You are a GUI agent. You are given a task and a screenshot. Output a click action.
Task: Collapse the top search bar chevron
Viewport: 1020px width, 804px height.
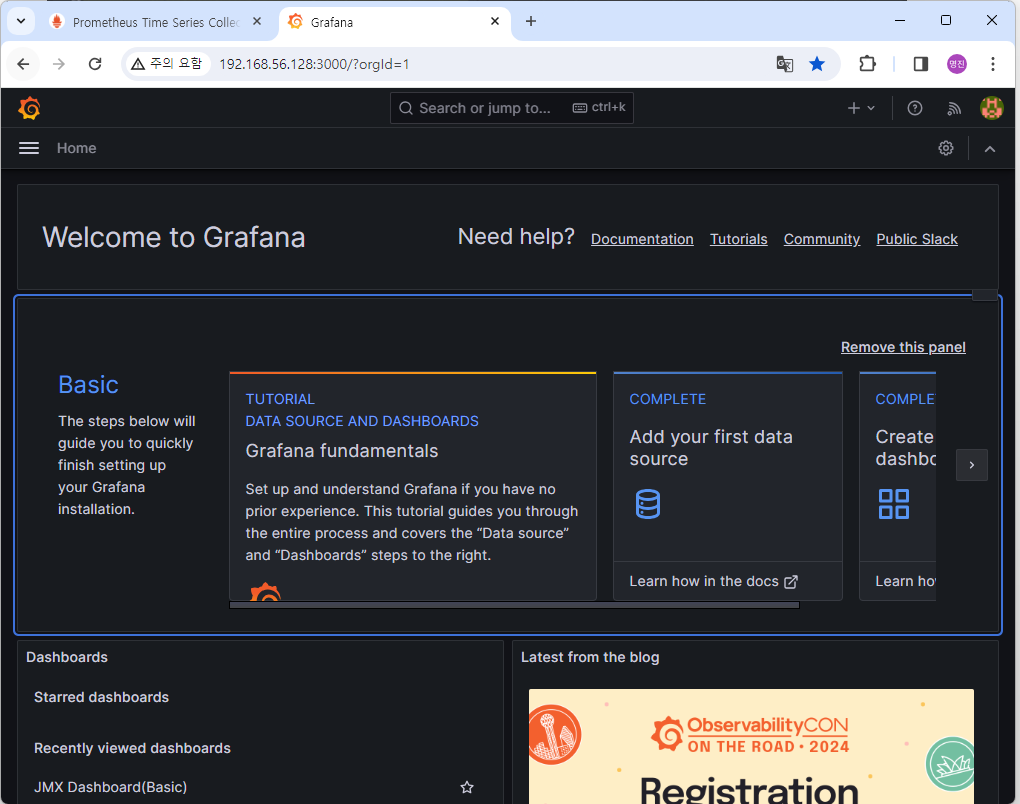click(x=989, y=149)
